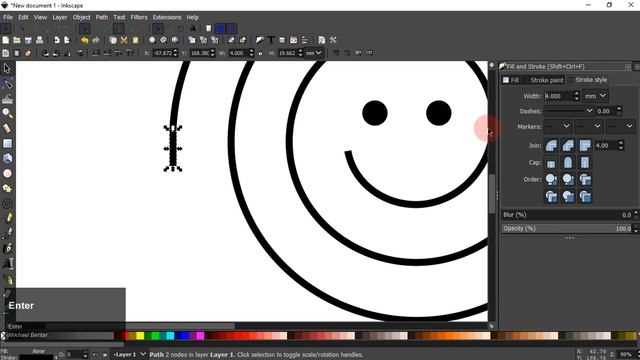640x360 pixels.
Task: Open the Help menu
Action: pos(193,17)
